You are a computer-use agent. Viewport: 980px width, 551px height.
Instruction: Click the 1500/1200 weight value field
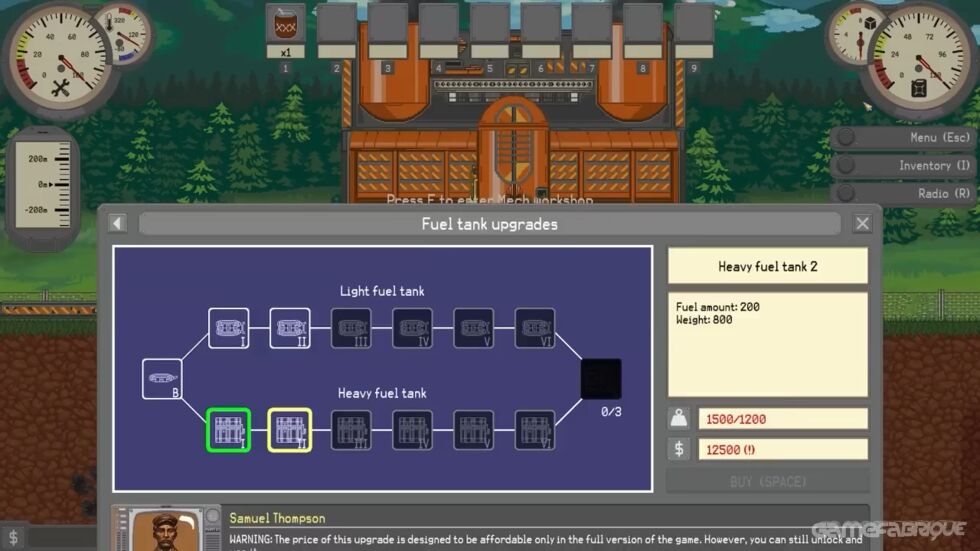[783, 419]
